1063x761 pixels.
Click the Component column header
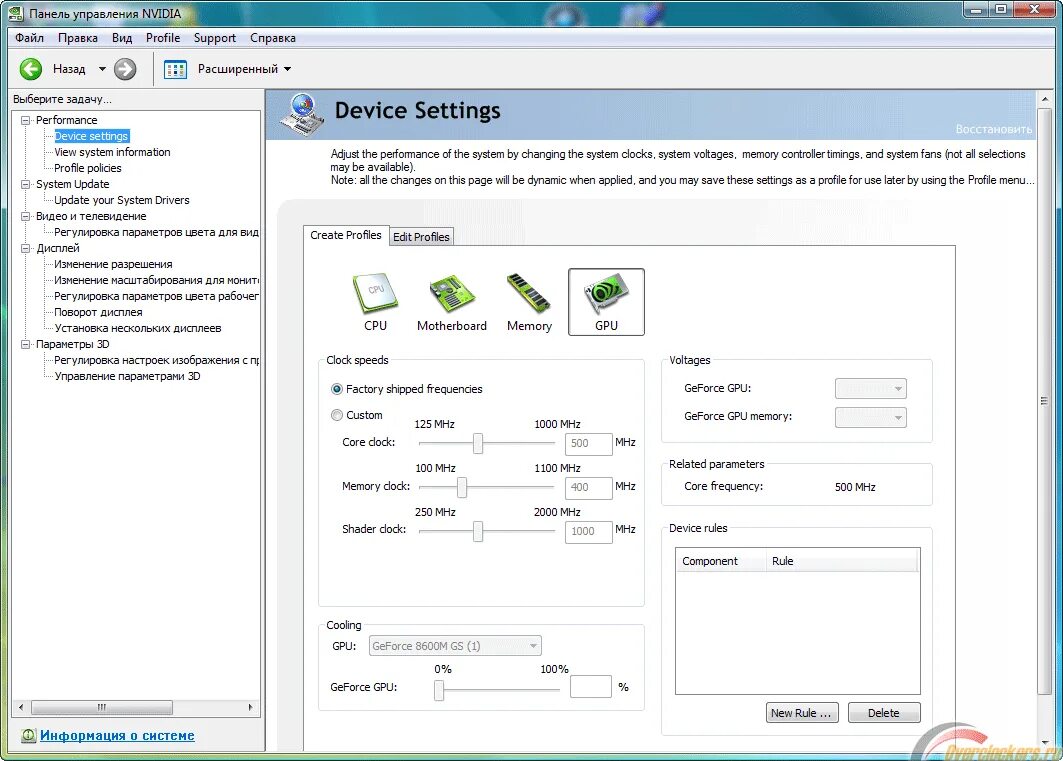[720, 561]
